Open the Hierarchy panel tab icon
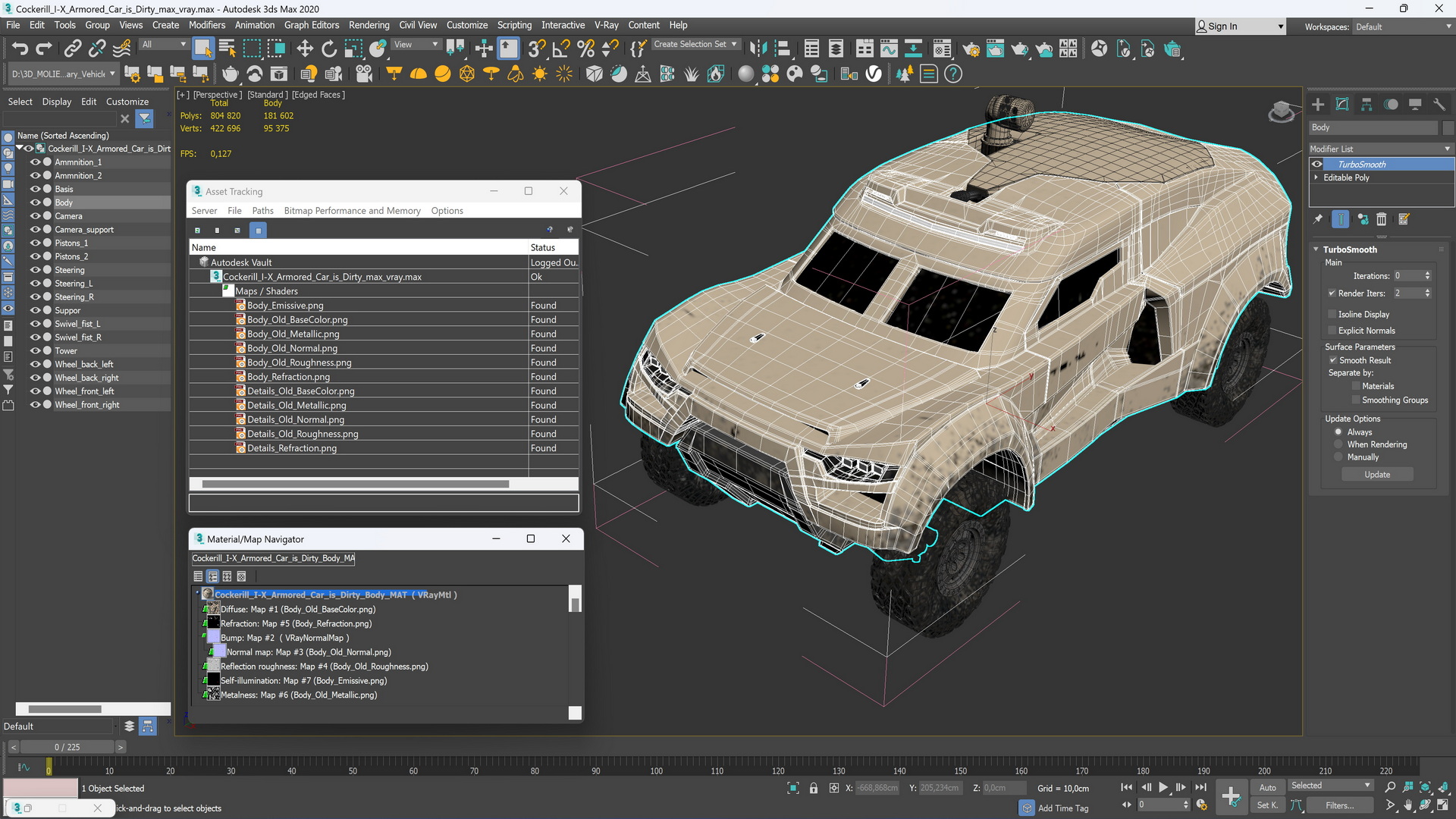The image size is (1456, 819). [1367, 105]
